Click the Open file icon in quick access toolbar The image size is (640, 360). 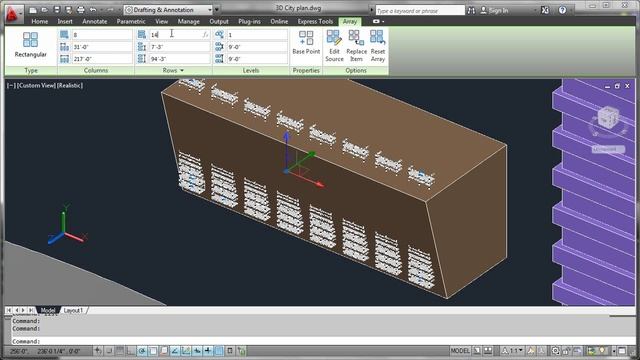pos(44,10)
